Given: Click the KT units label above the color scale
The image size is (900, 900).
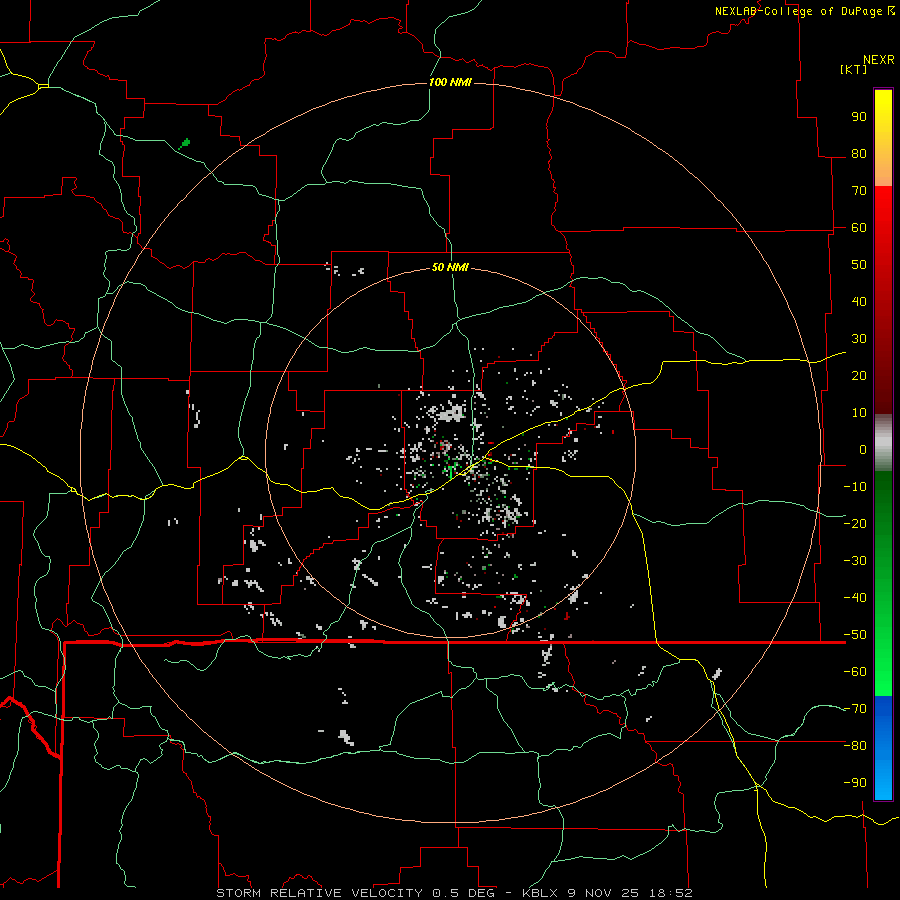Looking at the screenshot, I should [x=853, y=69].
